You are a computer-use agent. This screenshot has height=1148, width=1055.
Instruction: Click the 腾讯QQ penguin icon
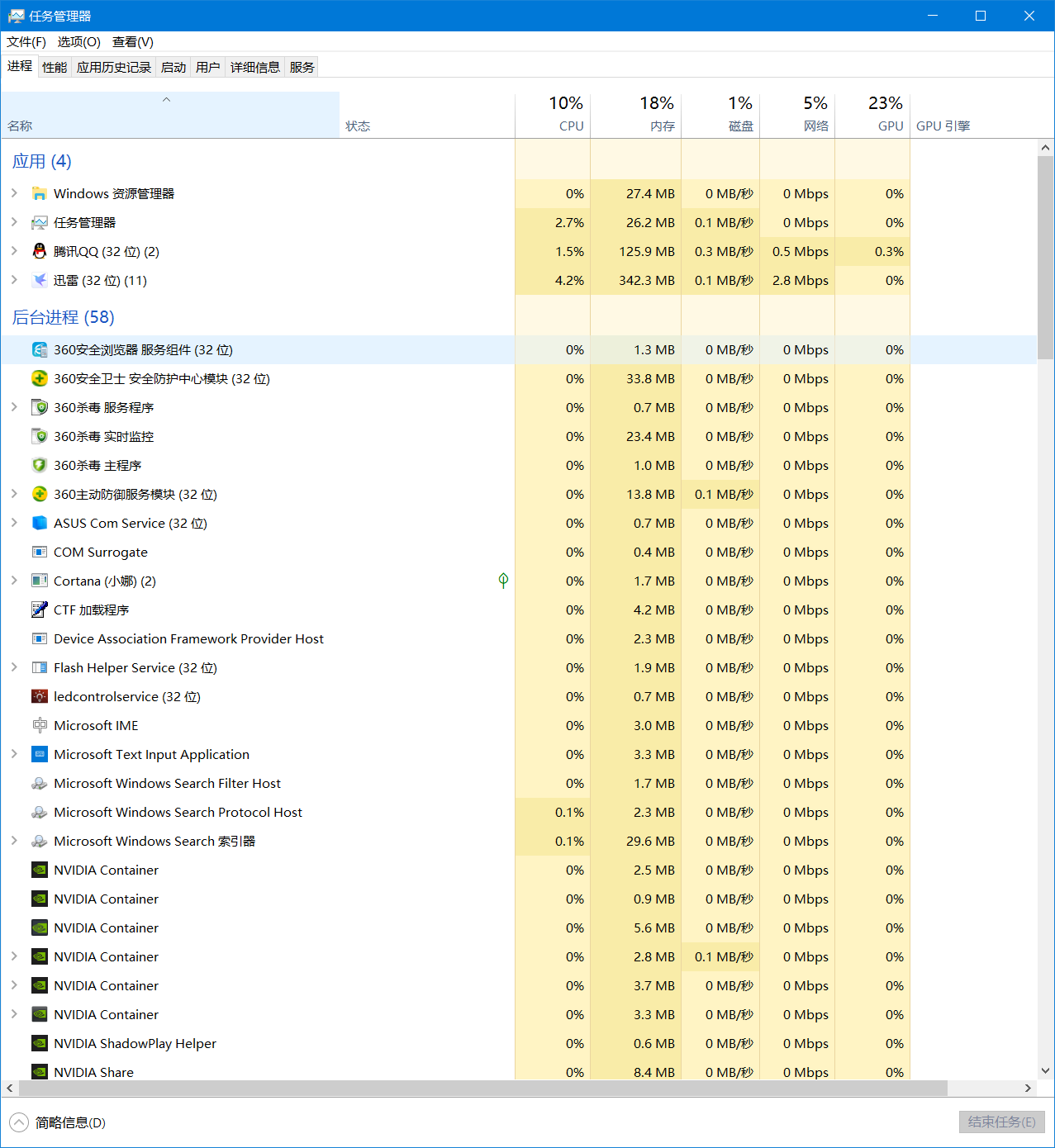pos(39,252)
